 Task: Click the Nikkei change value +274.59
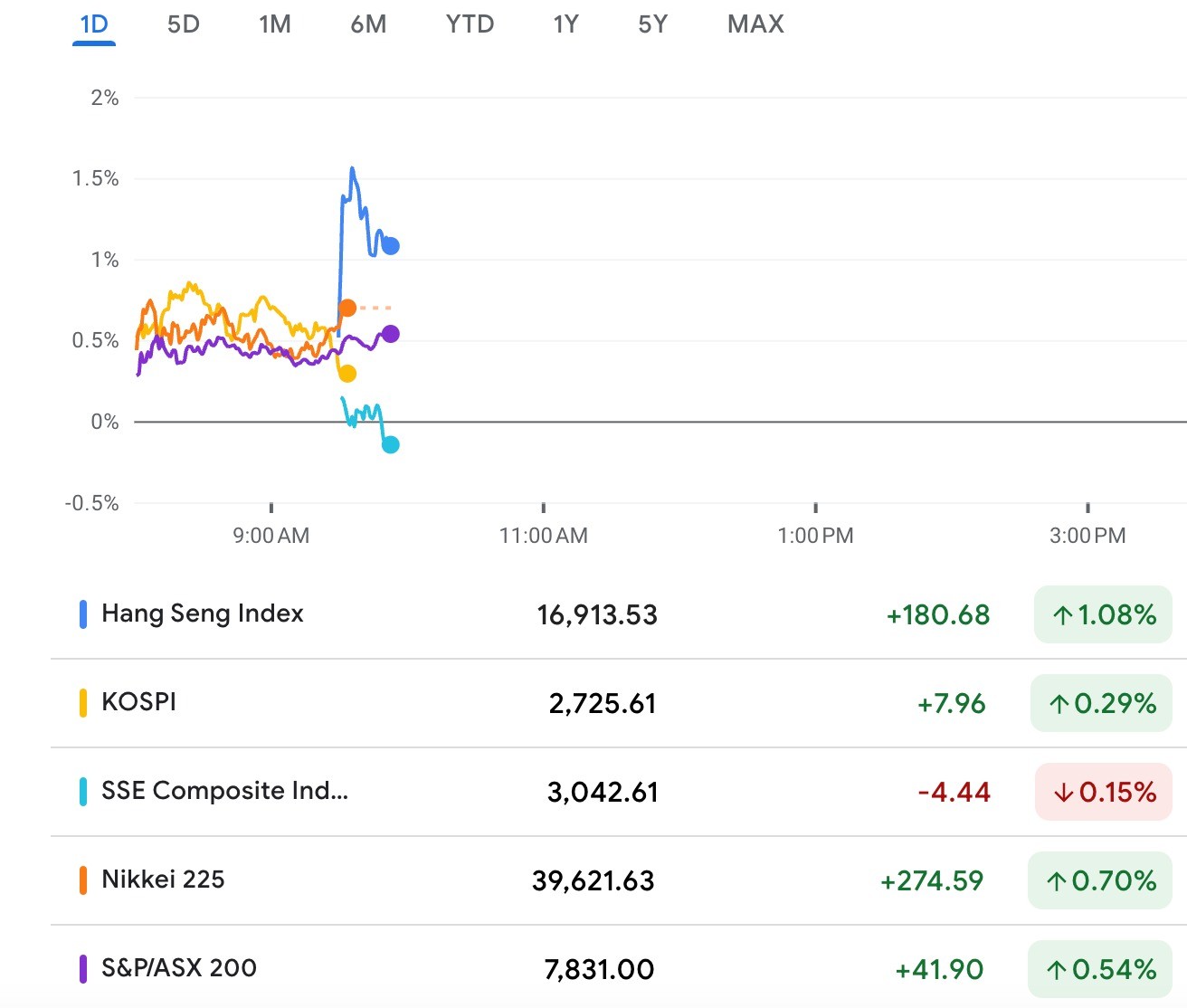932,881
